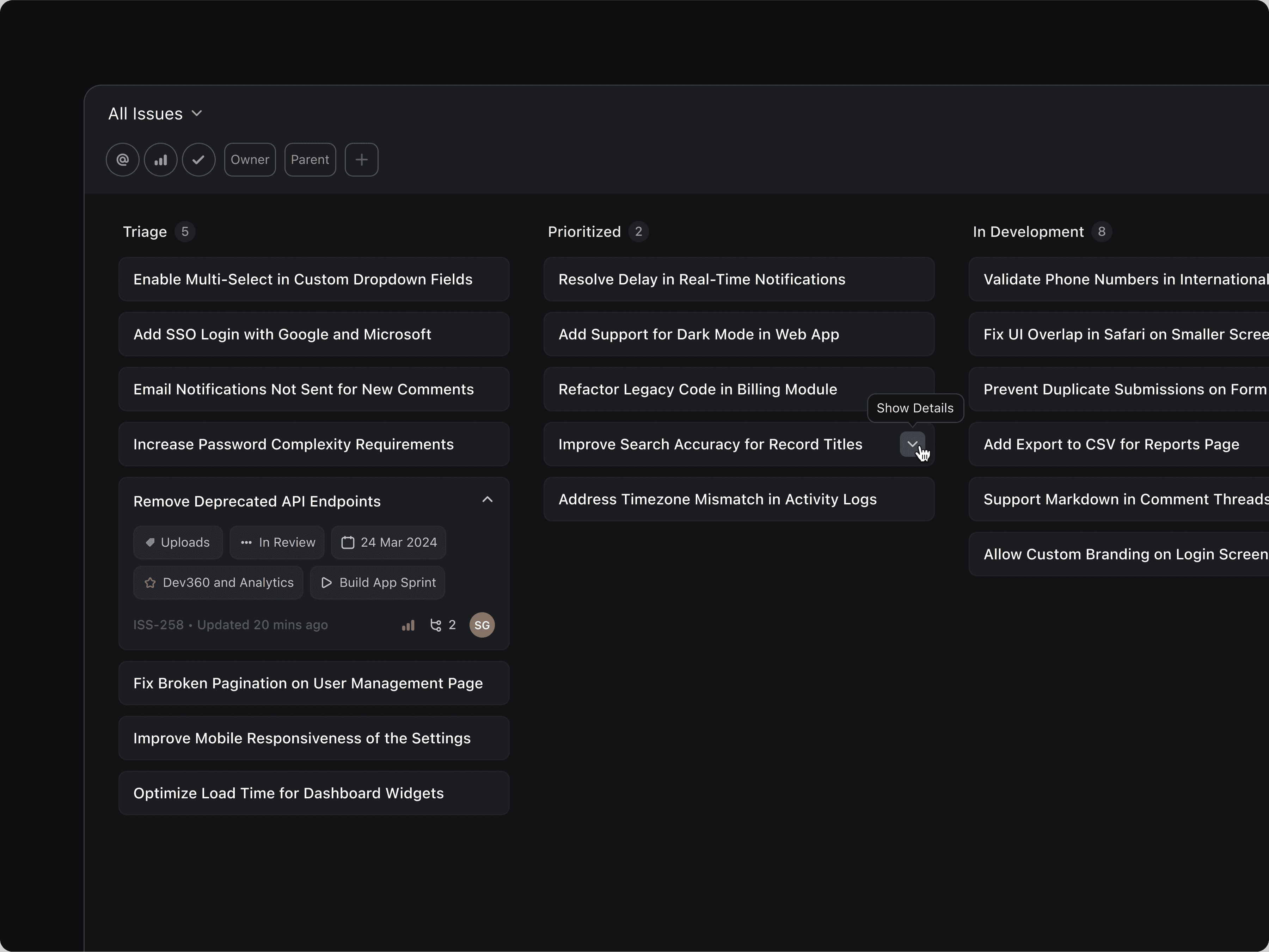Click the plus icon to add filter
Viewport: 1269px width, 952px height.
point(361,159)
